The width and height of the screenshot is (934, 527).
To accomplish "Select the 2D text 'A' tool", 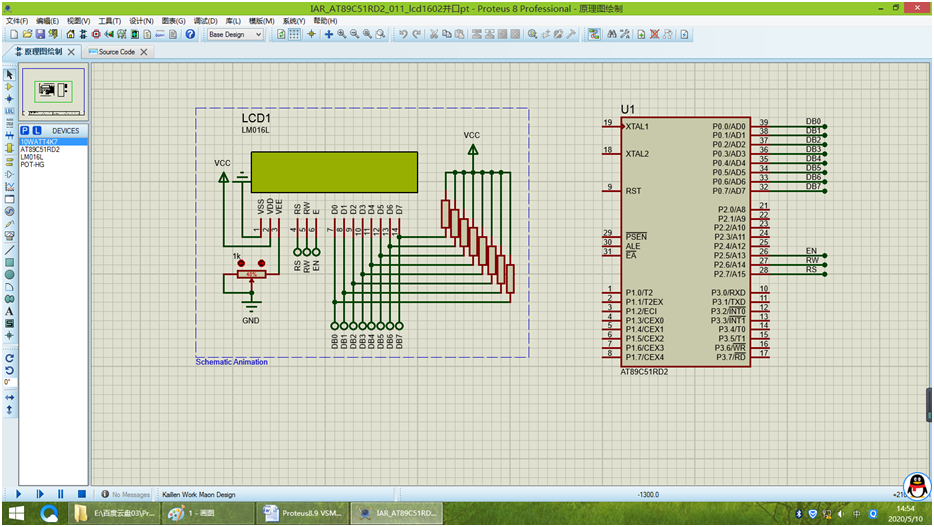I will click(x=10, y=311).
